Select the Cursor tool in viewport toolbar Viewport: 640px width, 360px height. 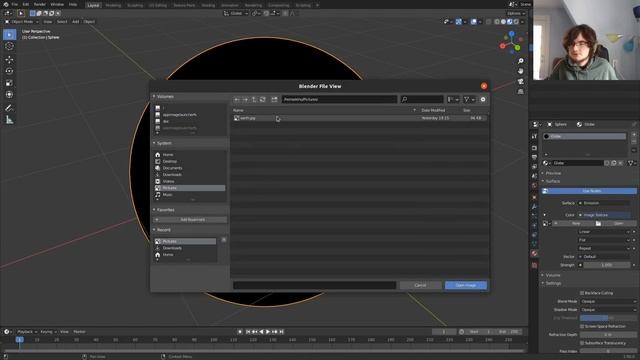coord(9,46)
